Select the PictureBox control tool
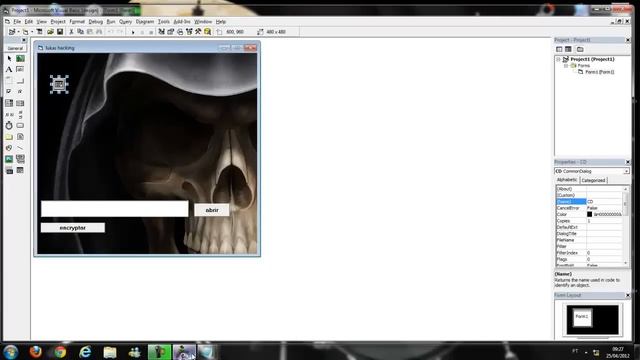This screenshot has height=360, width=640. coord(20,59)
